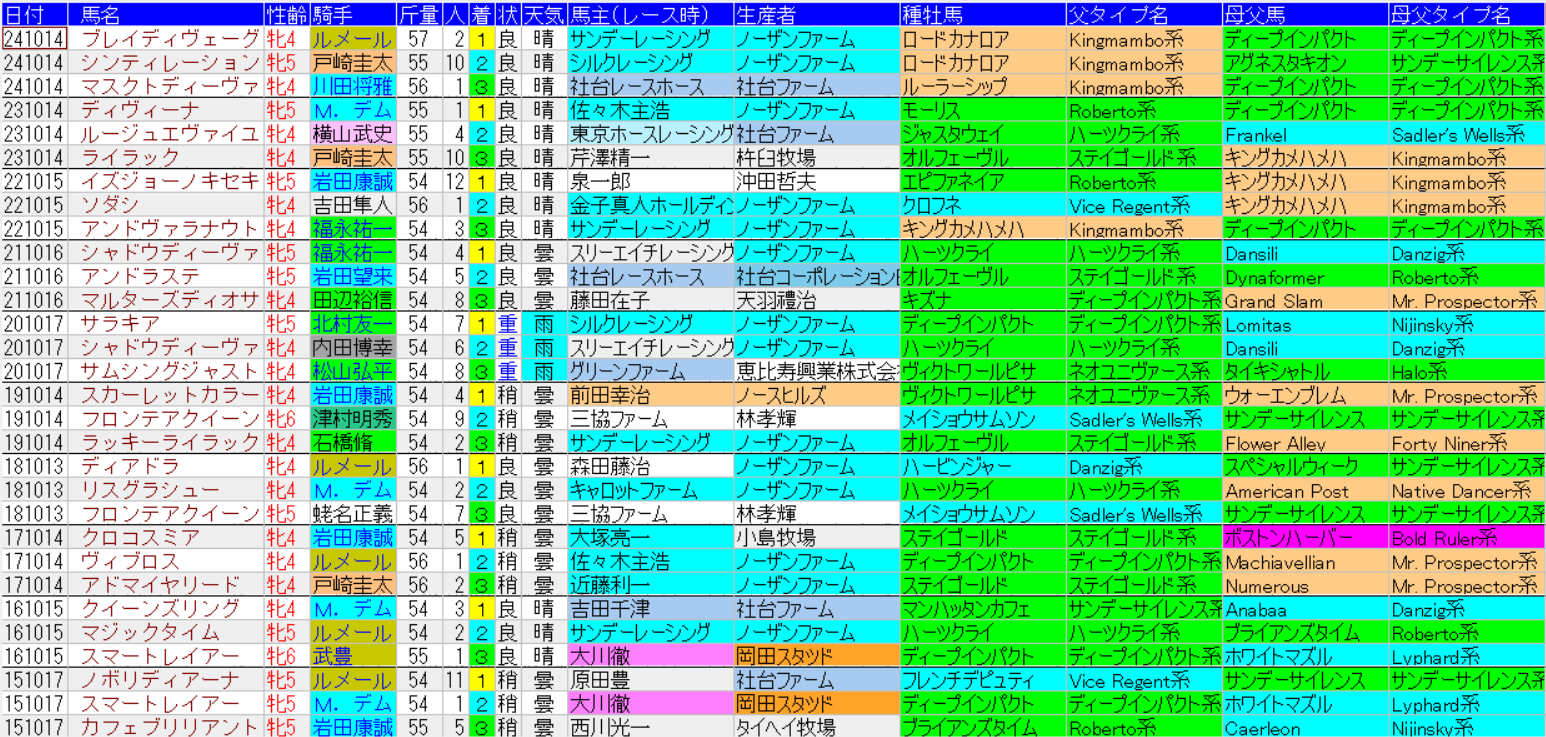Select horse name サラキア
This screenshot has height=737, width=1546.
[x=166, y=325]
